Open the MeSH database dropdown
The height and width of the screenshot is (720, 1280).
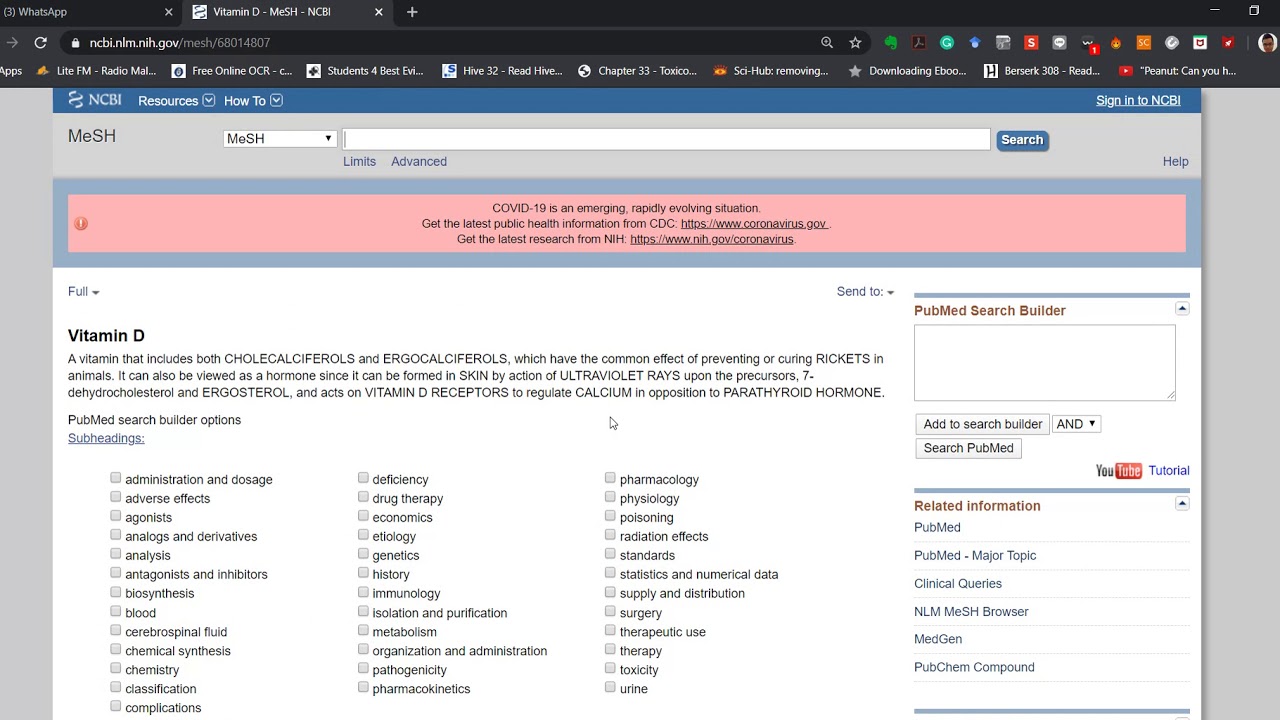(x=280, y=139)
